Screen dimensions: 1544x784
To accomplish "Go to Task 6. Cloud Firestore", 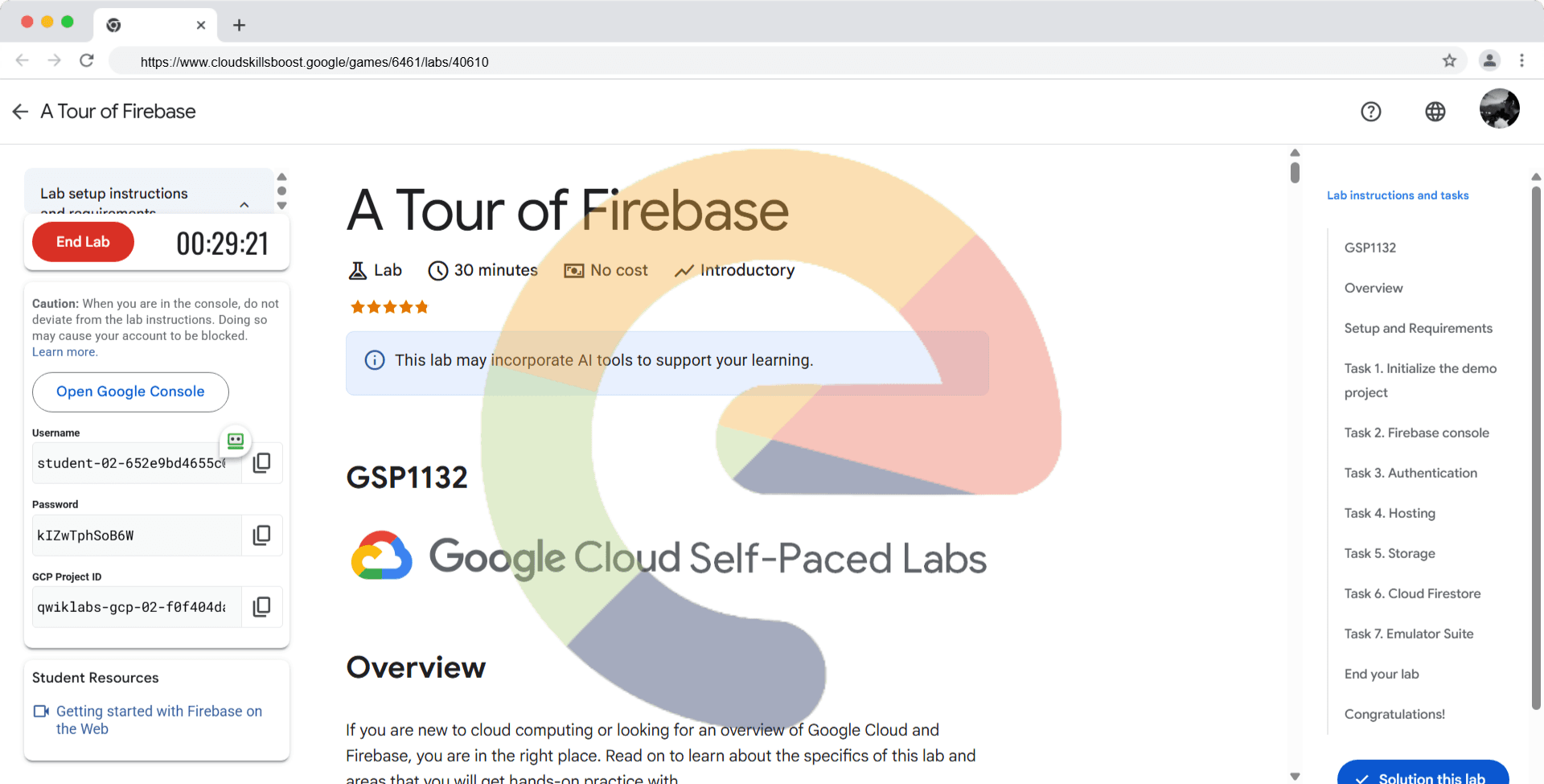I will pyautogui.click(x=1412, y=593).
